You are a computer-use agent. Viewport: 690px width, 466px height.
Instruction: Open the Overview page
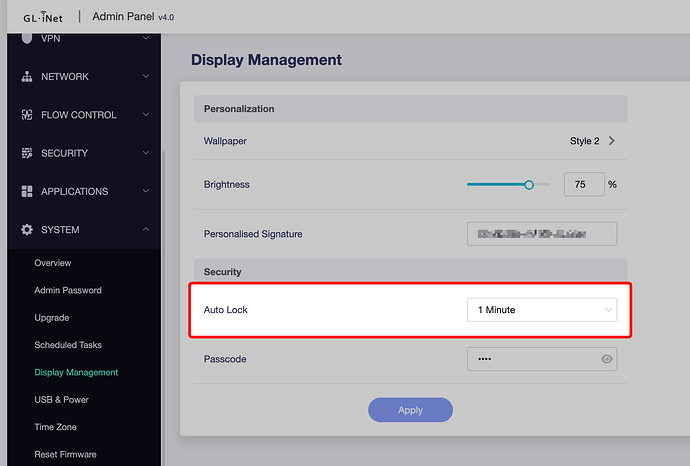[x=53, y=263]
